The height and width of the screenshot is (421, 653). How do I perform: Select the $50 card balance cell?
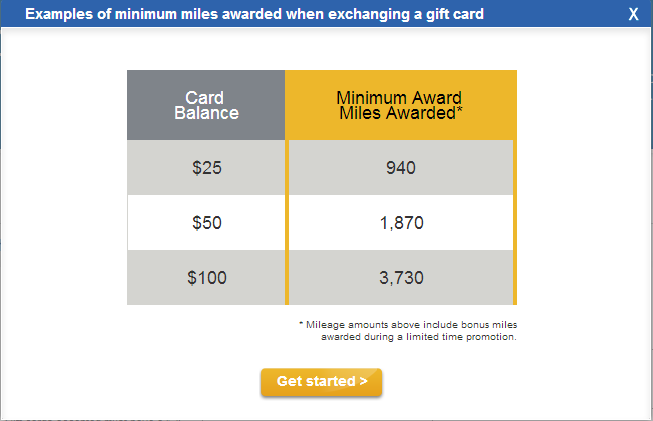pyautogui.click(x=206, y=222)
